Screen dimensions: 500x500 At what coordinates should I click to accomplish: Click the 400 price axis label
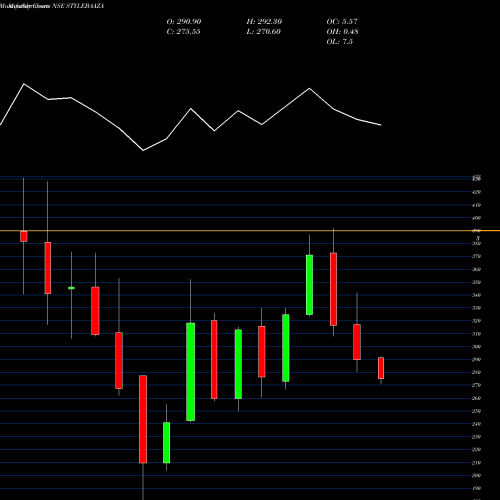pos(477,218)
